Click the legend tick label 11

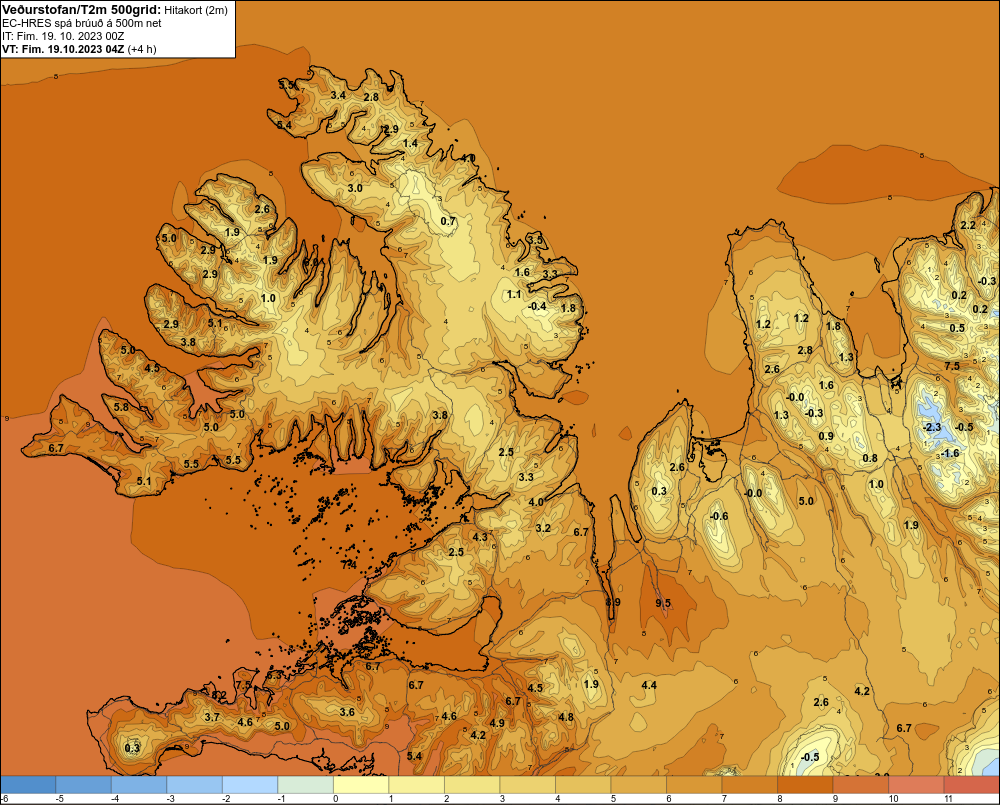coord(948,799)
